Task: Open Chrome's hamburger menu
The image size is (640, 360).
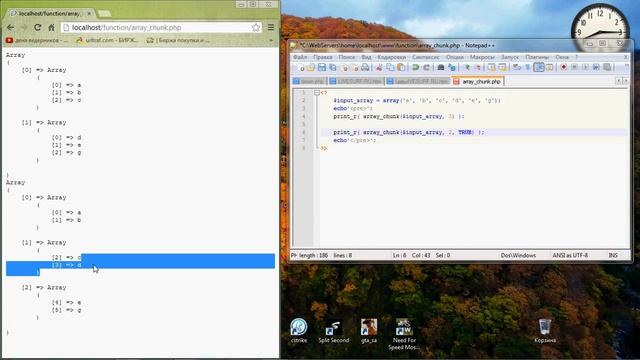Action: 271,27
